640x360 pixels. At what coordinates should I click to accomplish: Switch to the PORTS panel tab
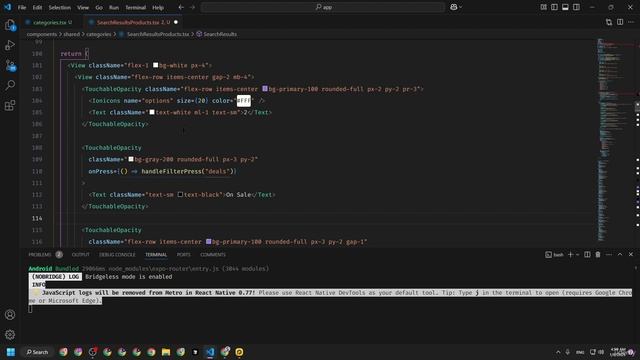tap(184, 255)
